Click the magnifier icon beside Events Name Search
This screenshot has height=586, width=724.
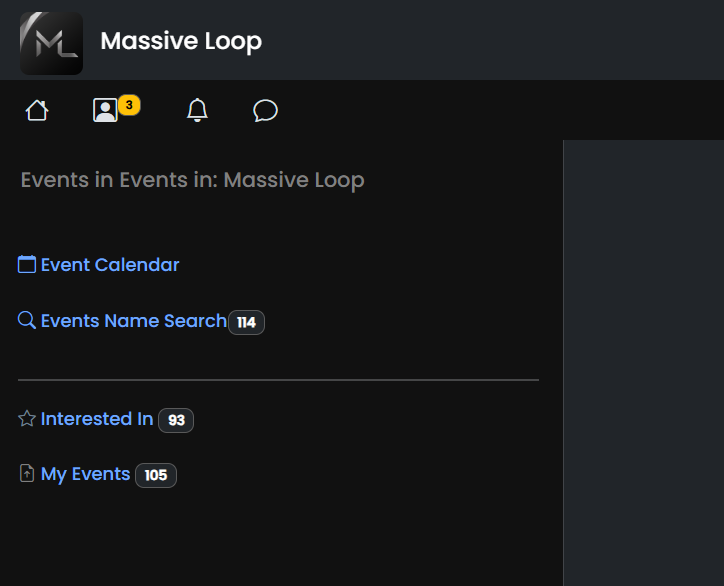tap(27, 320)
